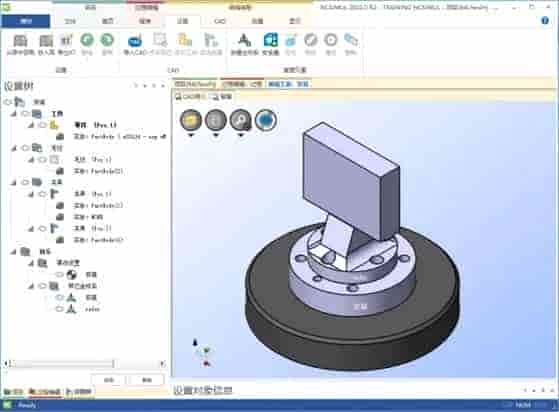Select the middle red-underlined bottom panel tab
Screen dimensions: 559x412
point(45,392)
